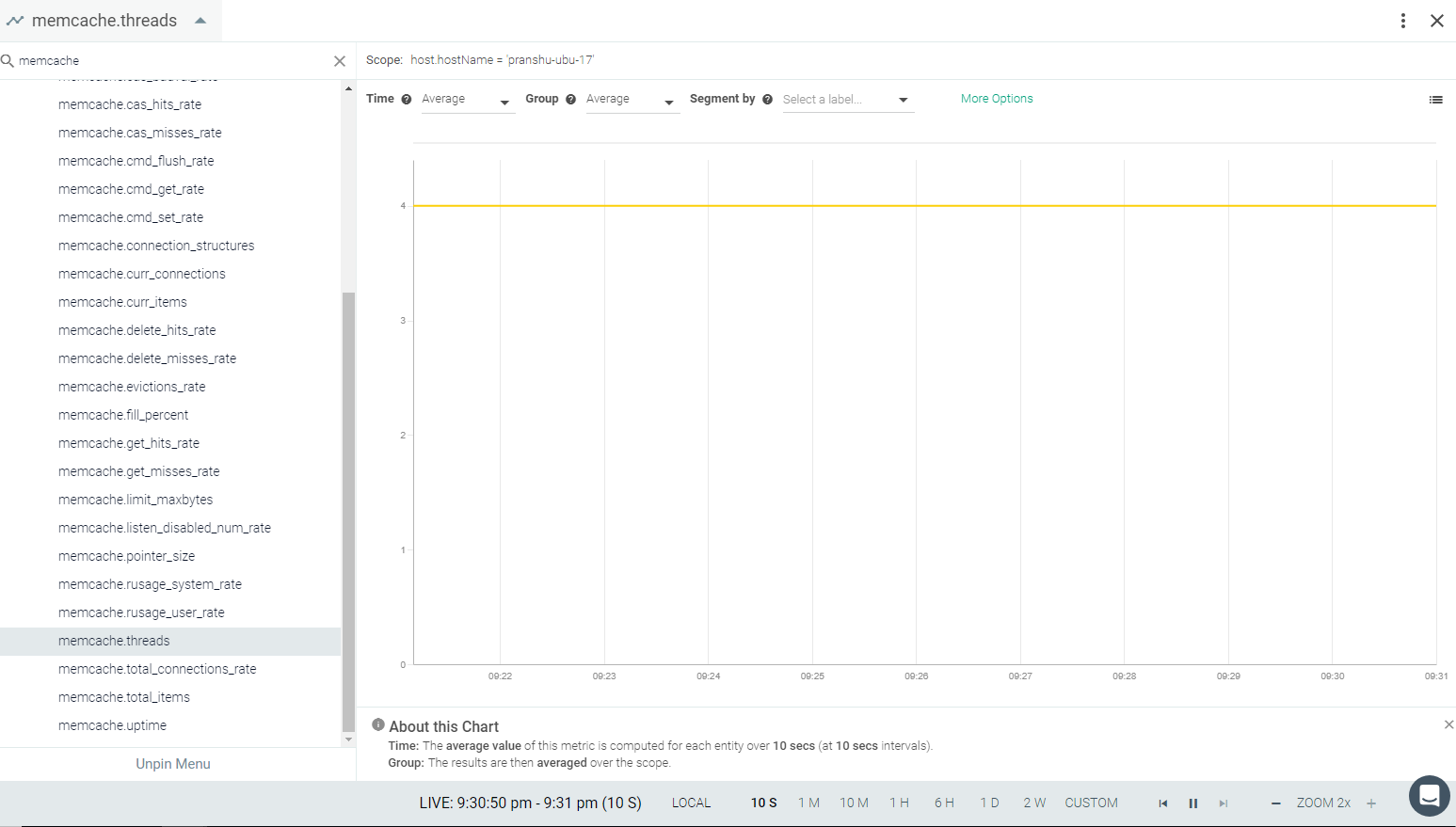Click the metric search input field
The height and width of the screenshot is (827, 1456).
coord(174,61)
